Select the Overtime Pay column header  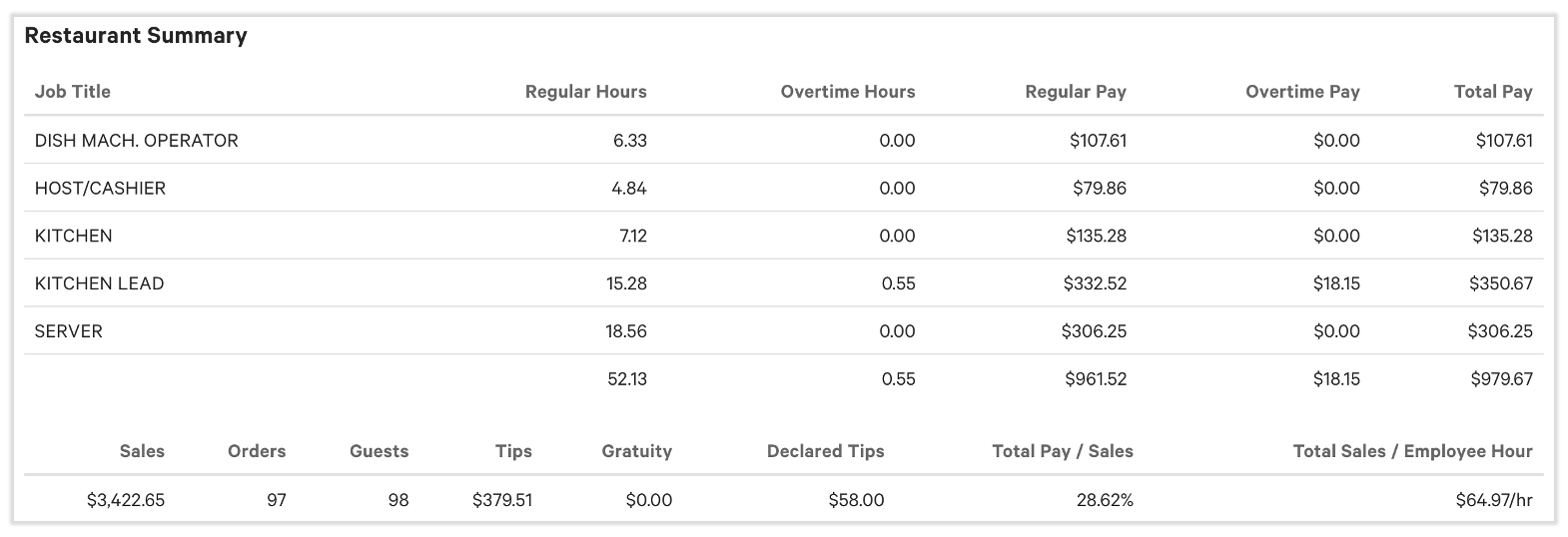(x=1301, y=92)
